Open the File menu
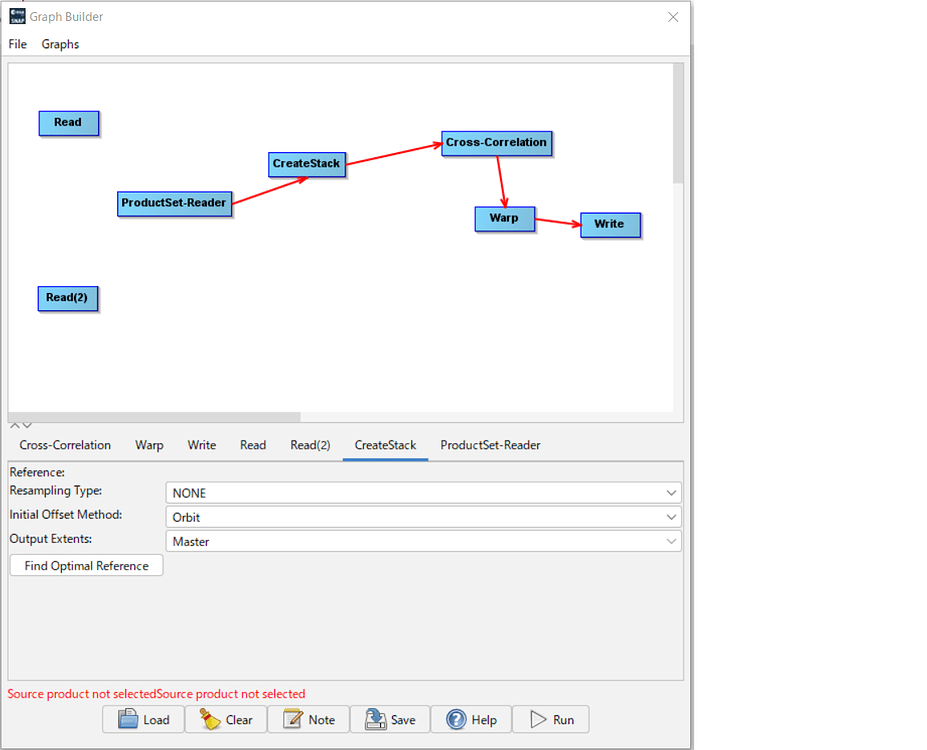 tap(17, 44)
